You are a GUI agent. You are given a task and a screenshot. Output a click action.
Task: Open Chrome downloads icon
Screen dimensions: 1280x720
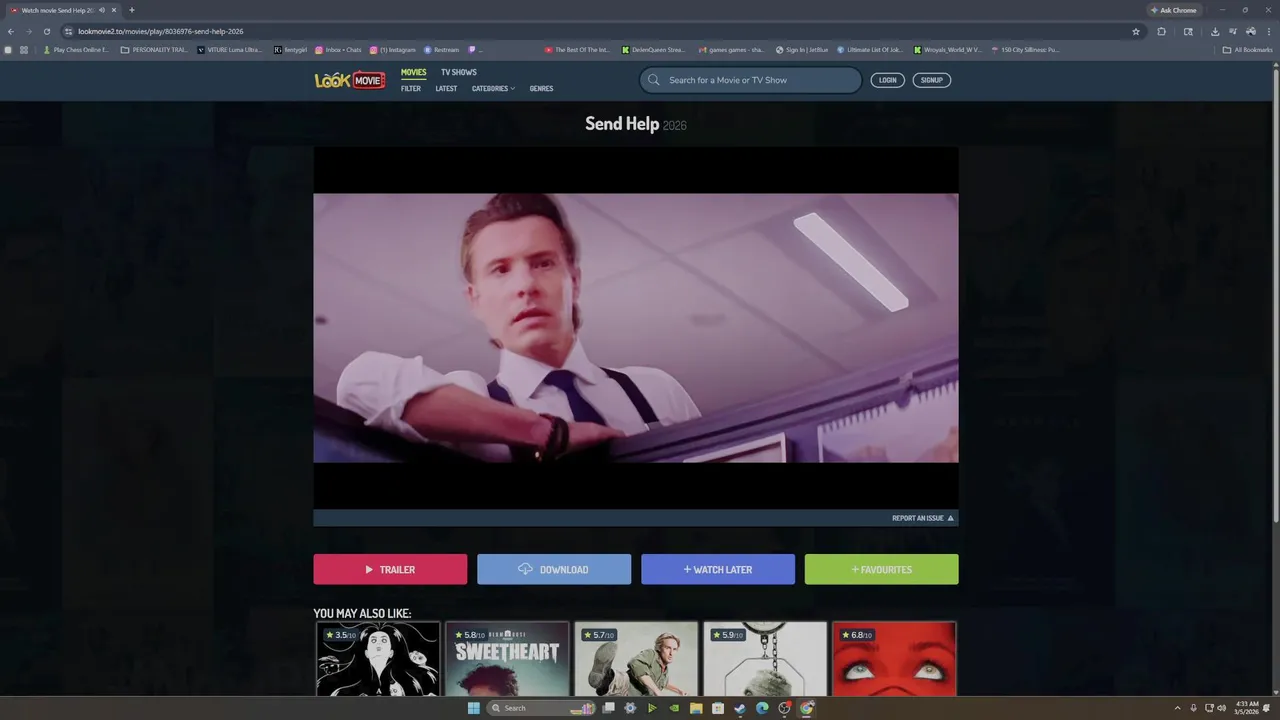pyautogui.click(x=1215, y=31)
